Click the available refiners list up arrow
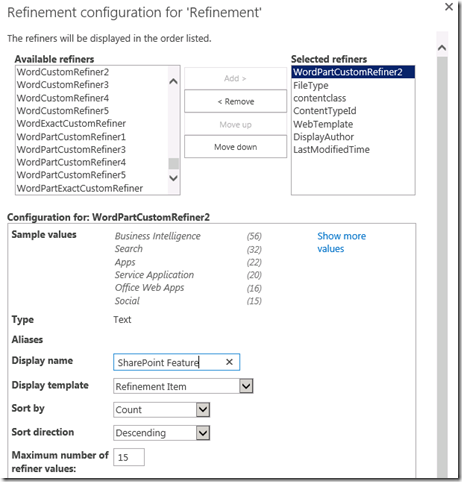 [173, 81]
